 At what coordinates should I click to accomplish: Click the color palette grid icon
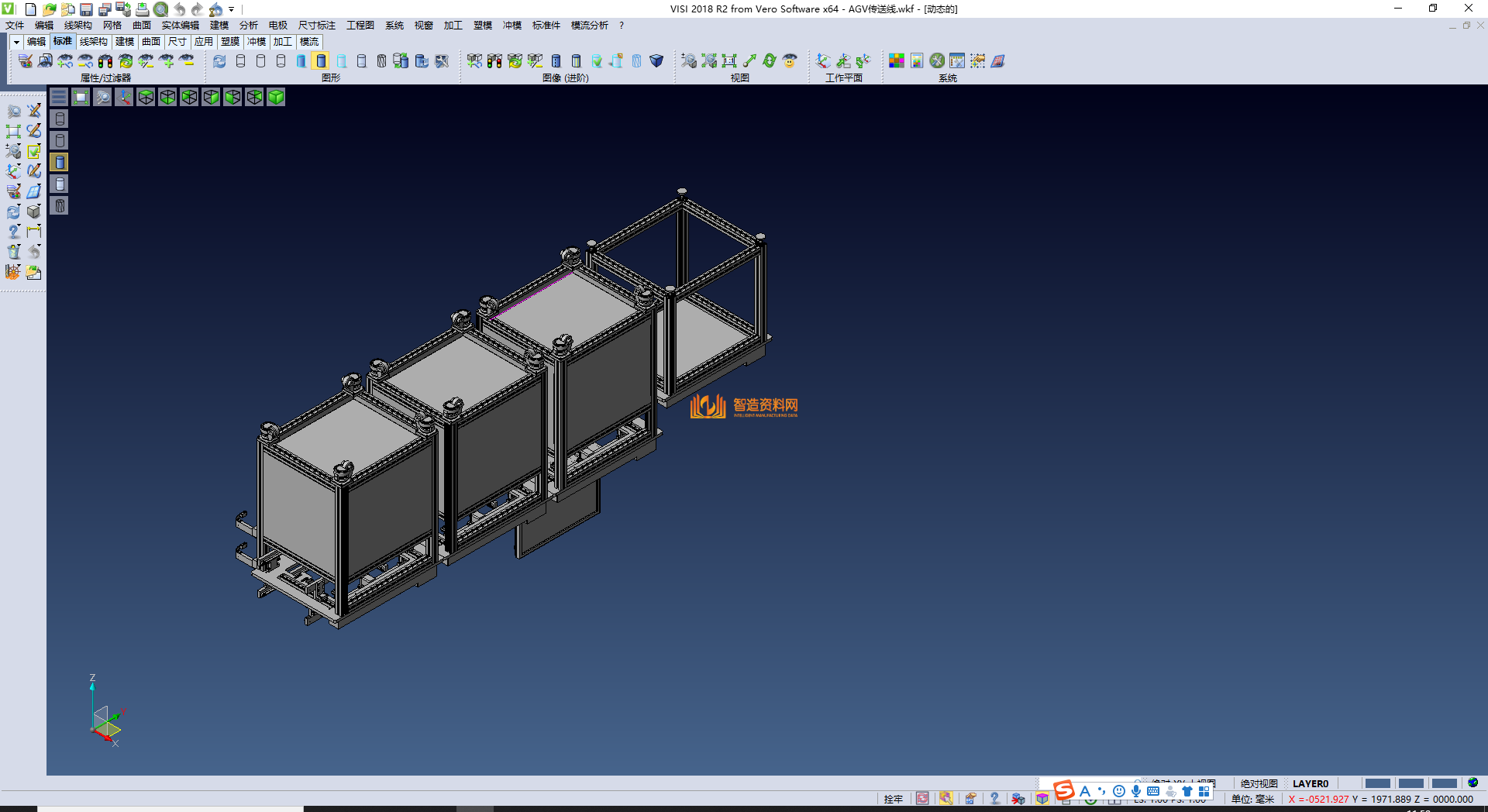pos(896,60)
